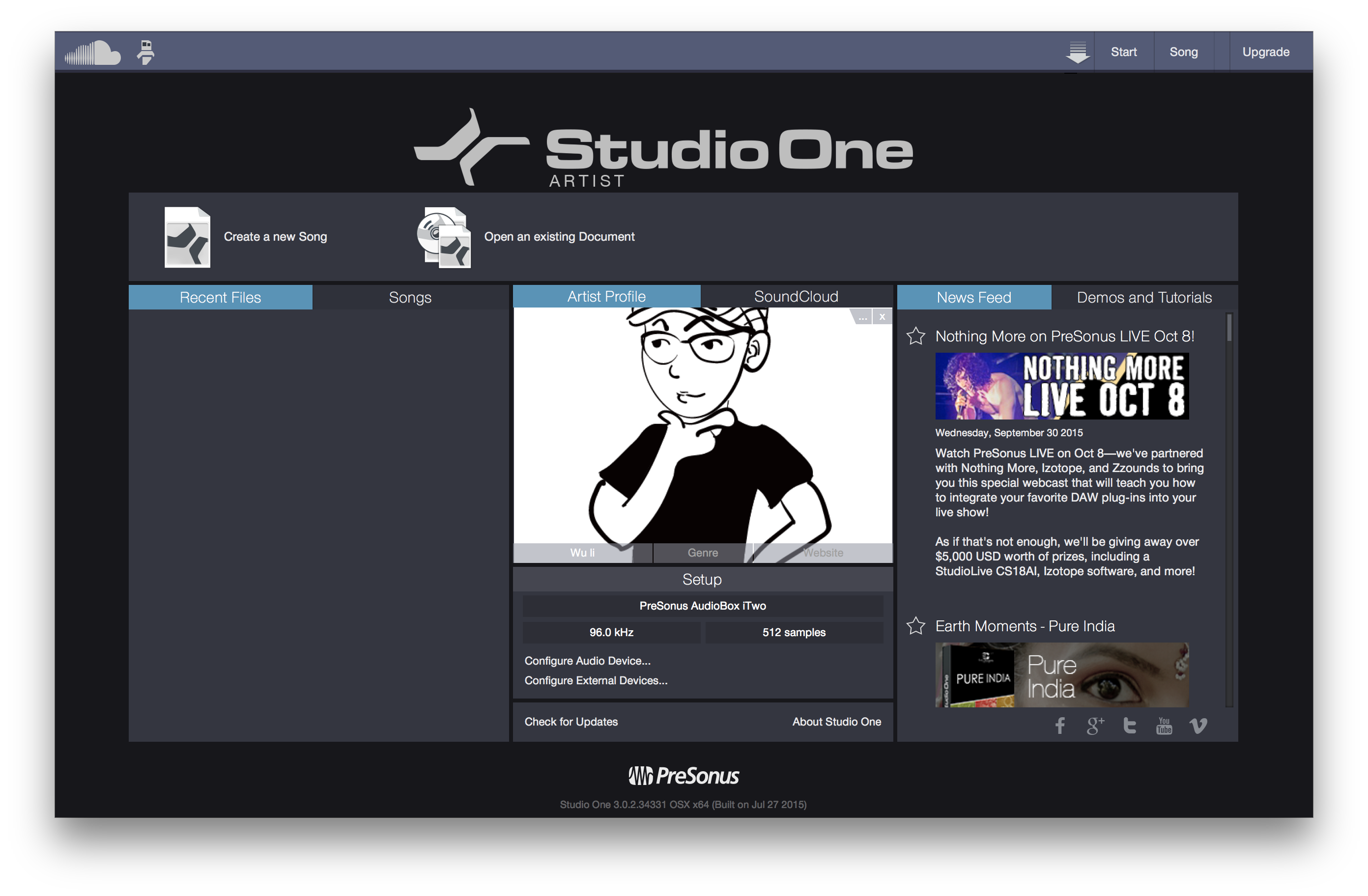
Task: Click Check for Updates
Action: [x=571, y=721]
